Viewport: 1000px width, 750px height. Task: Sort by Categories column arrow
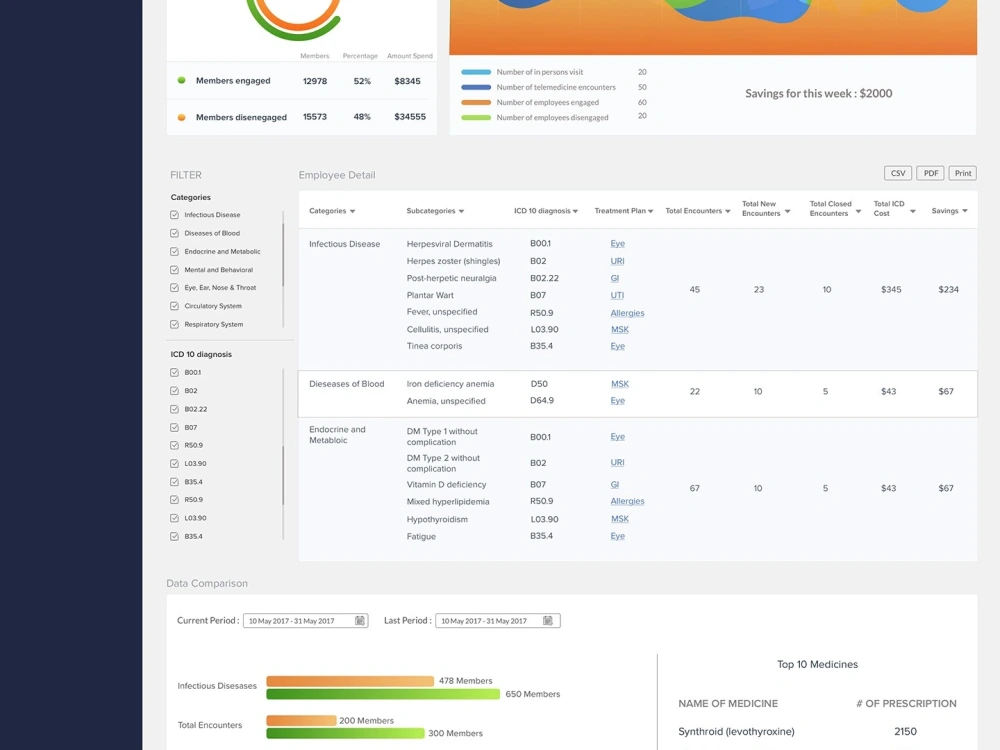point(353,211)
